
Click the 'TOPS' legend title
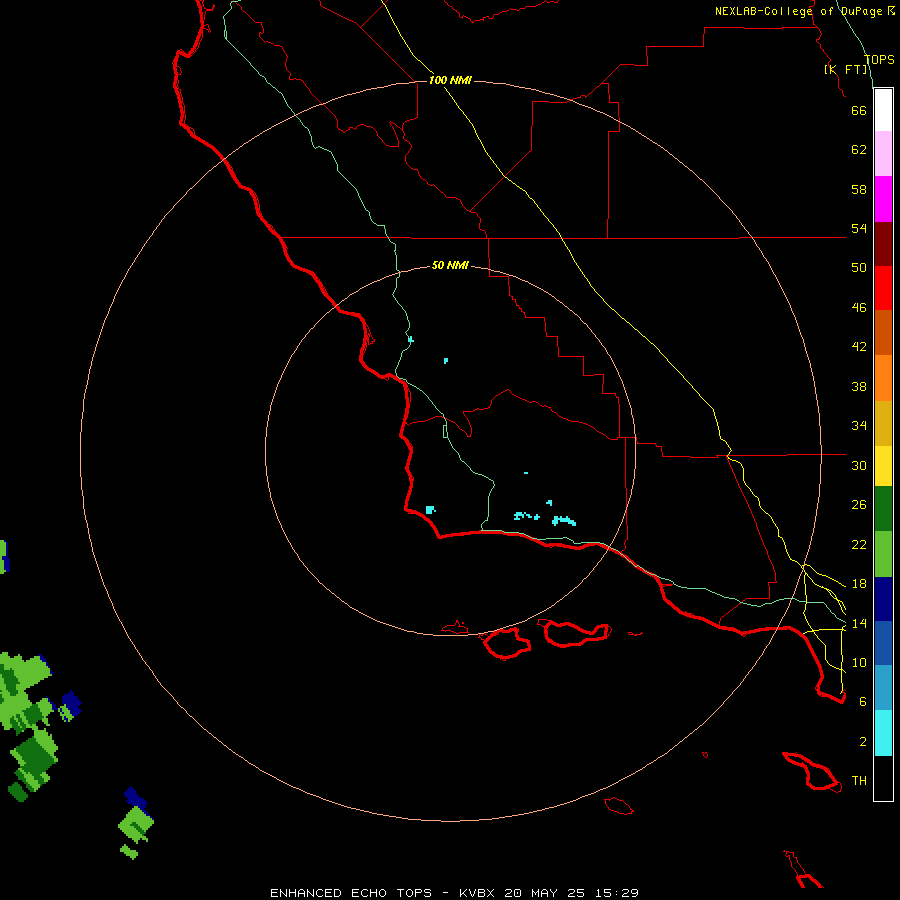tap(879, 59)
